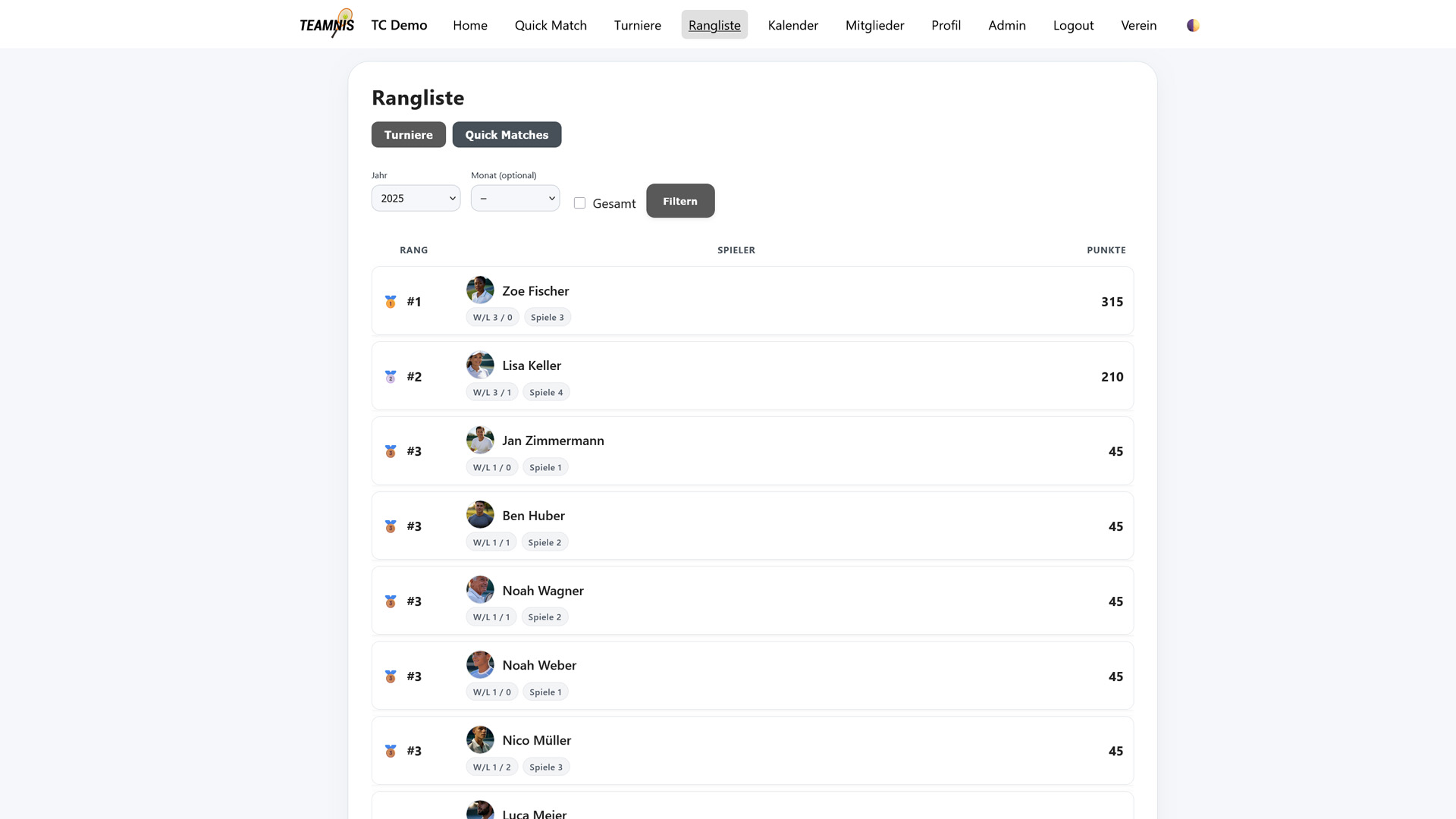
Task: Go to Mitglieder page in navbar
Action: (874, 25)
